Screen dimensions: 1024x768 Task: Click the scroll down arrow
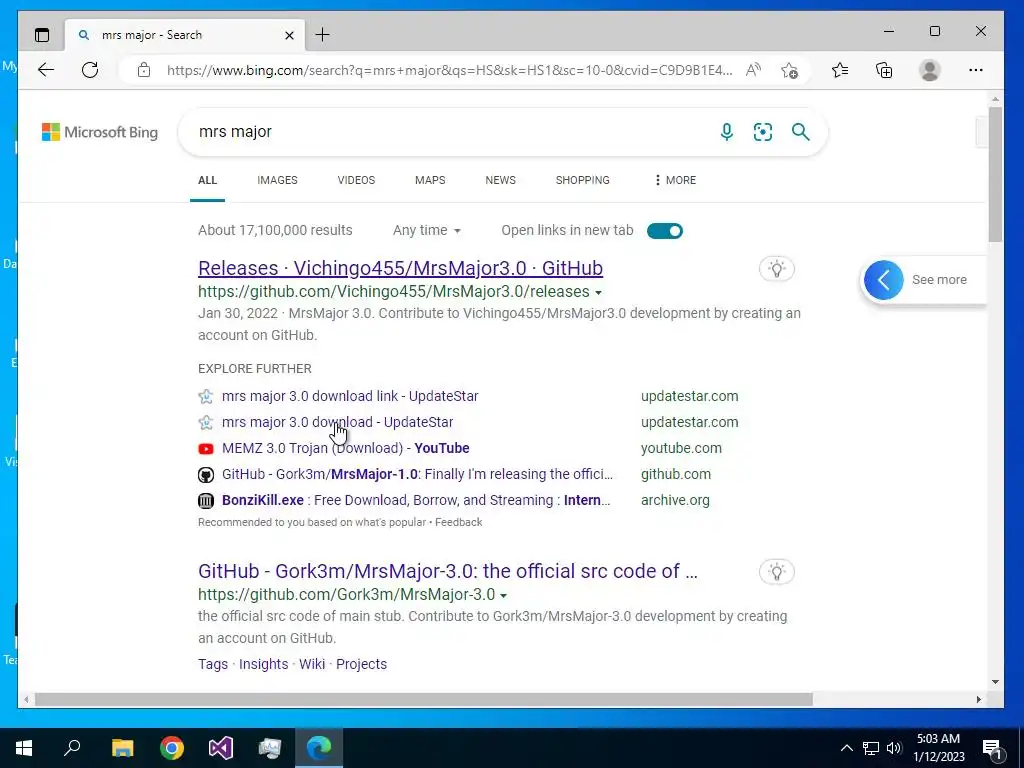[995, 682]
